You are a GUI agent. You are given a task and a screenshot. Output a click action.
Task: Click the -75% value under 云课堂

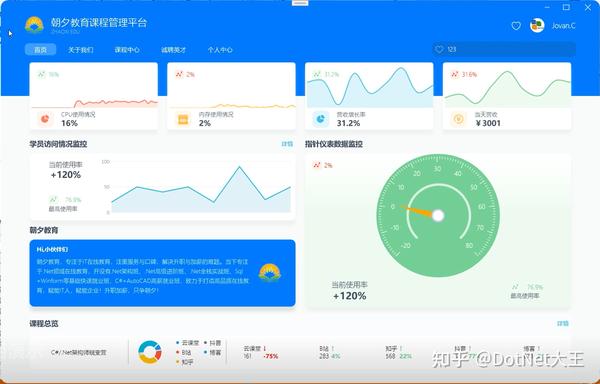pyautogui.click(x=271, y=356)
